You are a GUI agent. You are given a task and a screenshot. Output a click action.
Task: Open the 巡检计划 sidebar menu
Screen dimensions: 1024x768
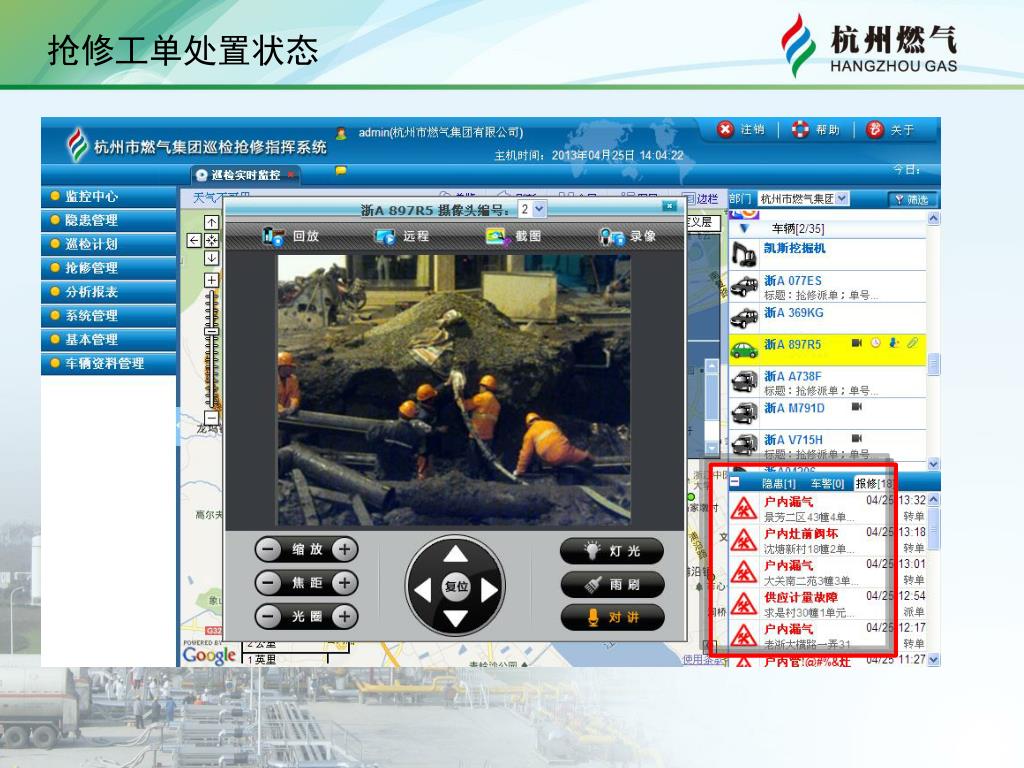pyautogui.click(x=108, y=244)
